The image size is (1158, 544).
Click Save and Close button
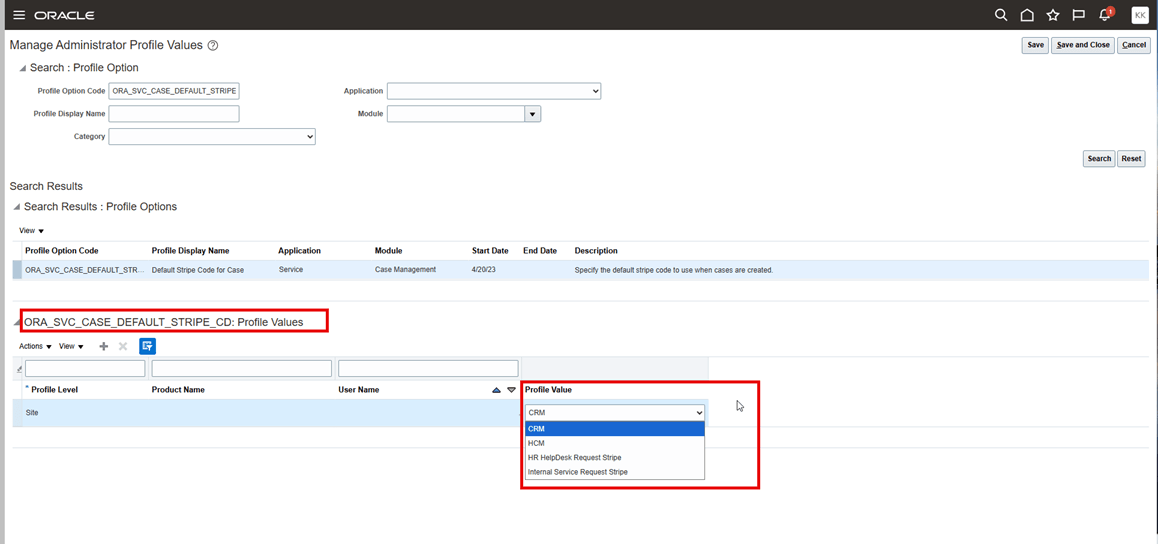[x=1083, y=45]
